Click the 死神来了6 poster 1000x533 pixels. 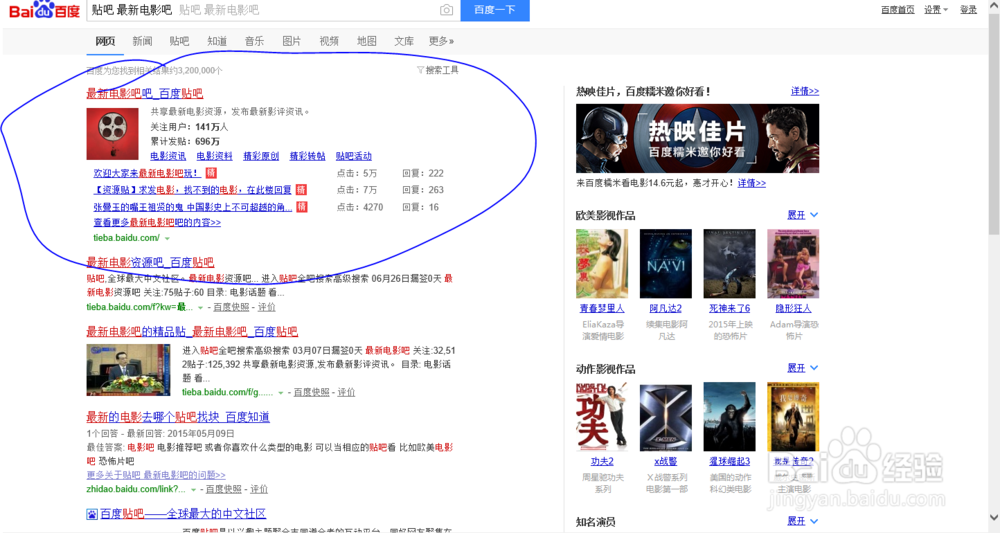point(729,263)
